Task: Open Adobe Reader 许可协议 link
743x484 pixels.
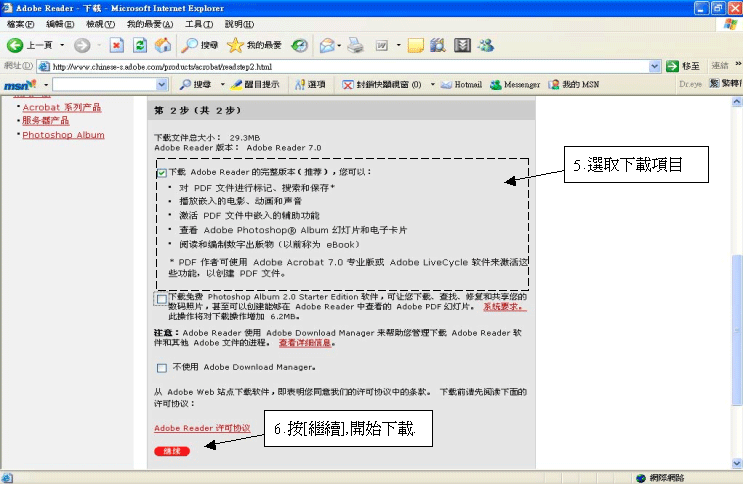Action: [202, 428]
